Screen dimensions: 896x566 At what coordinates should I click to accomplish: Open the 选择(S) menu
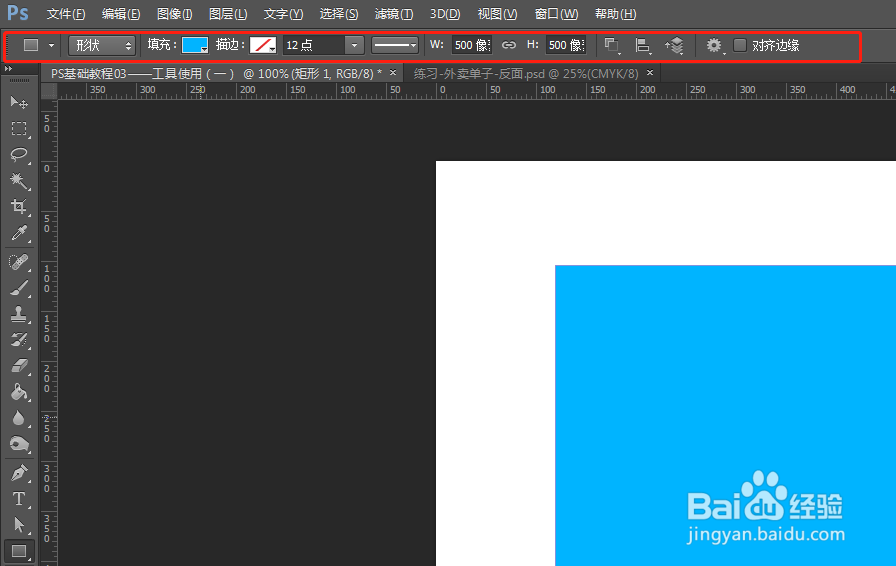(339, 14)
